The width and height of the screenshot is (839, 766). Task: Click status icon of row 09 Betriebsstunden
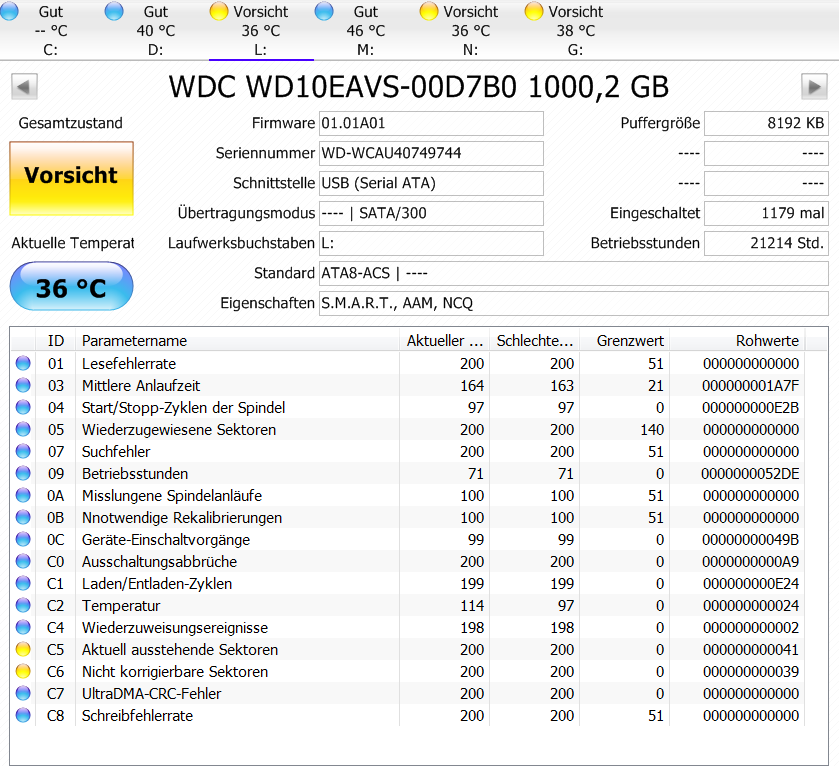click(x=23, y=473)
